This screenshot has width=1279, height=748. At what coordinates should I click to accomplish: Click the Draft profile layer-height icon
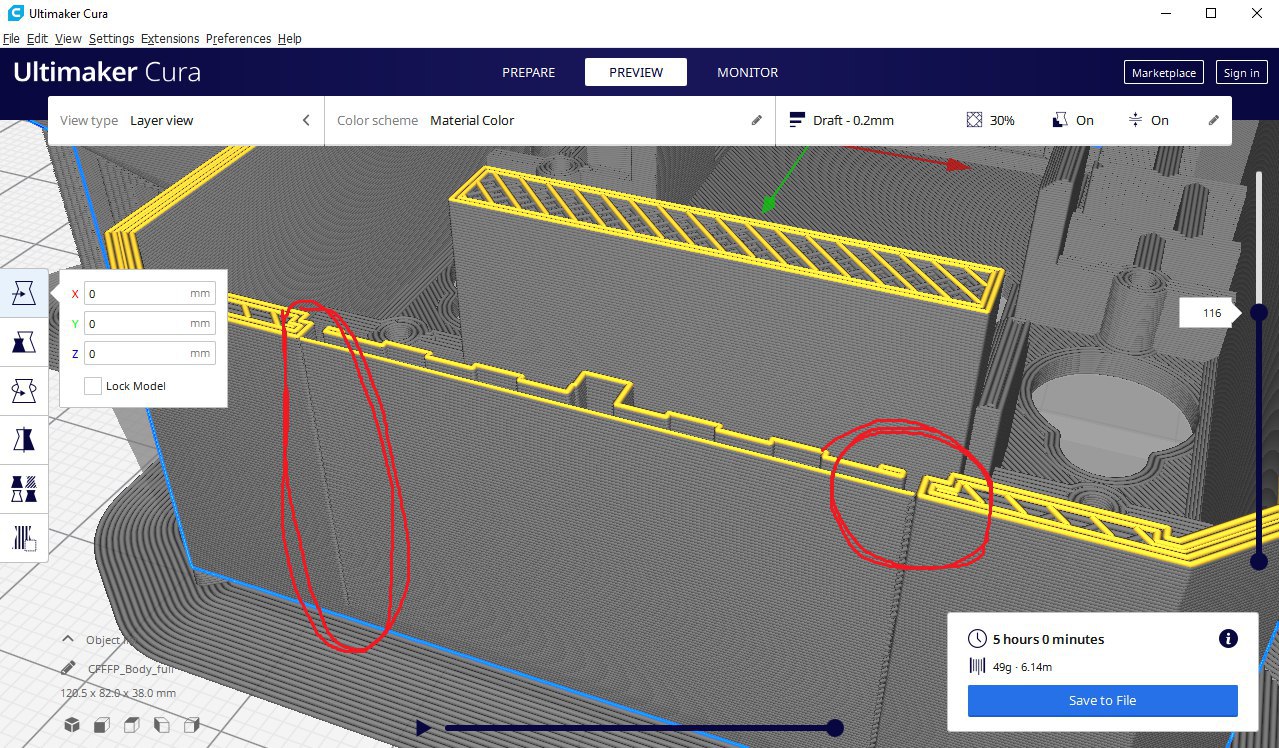pos(797,120)
